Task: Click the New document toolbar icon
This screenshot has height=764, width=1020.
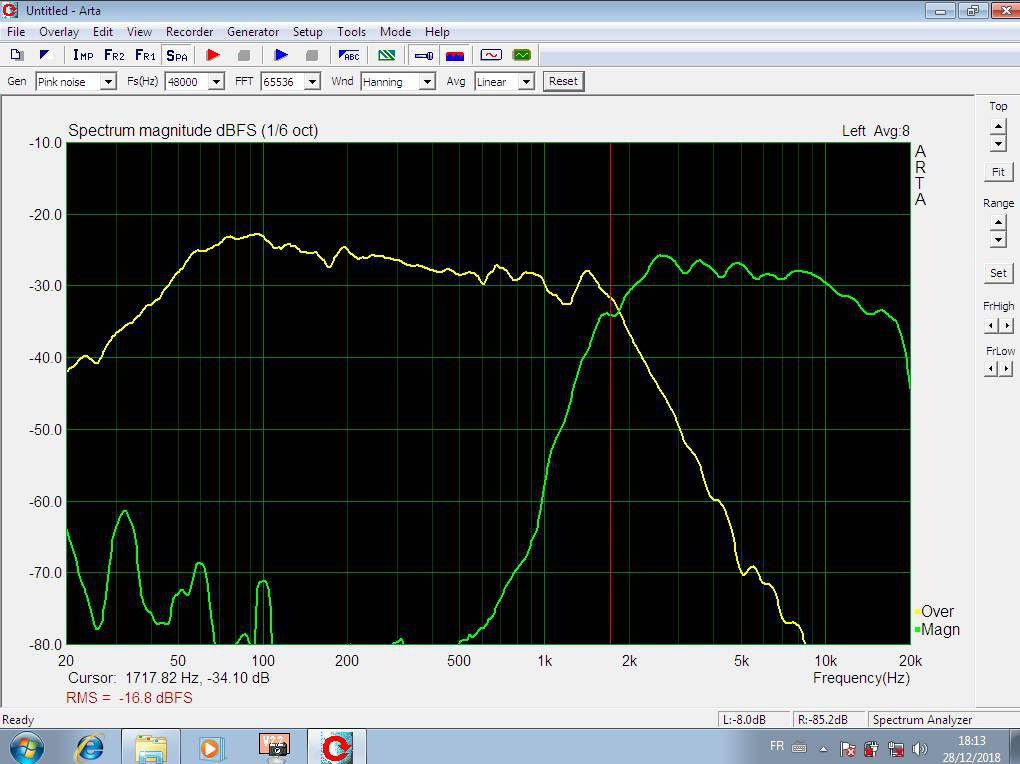Action: click(x=17, y=55)
